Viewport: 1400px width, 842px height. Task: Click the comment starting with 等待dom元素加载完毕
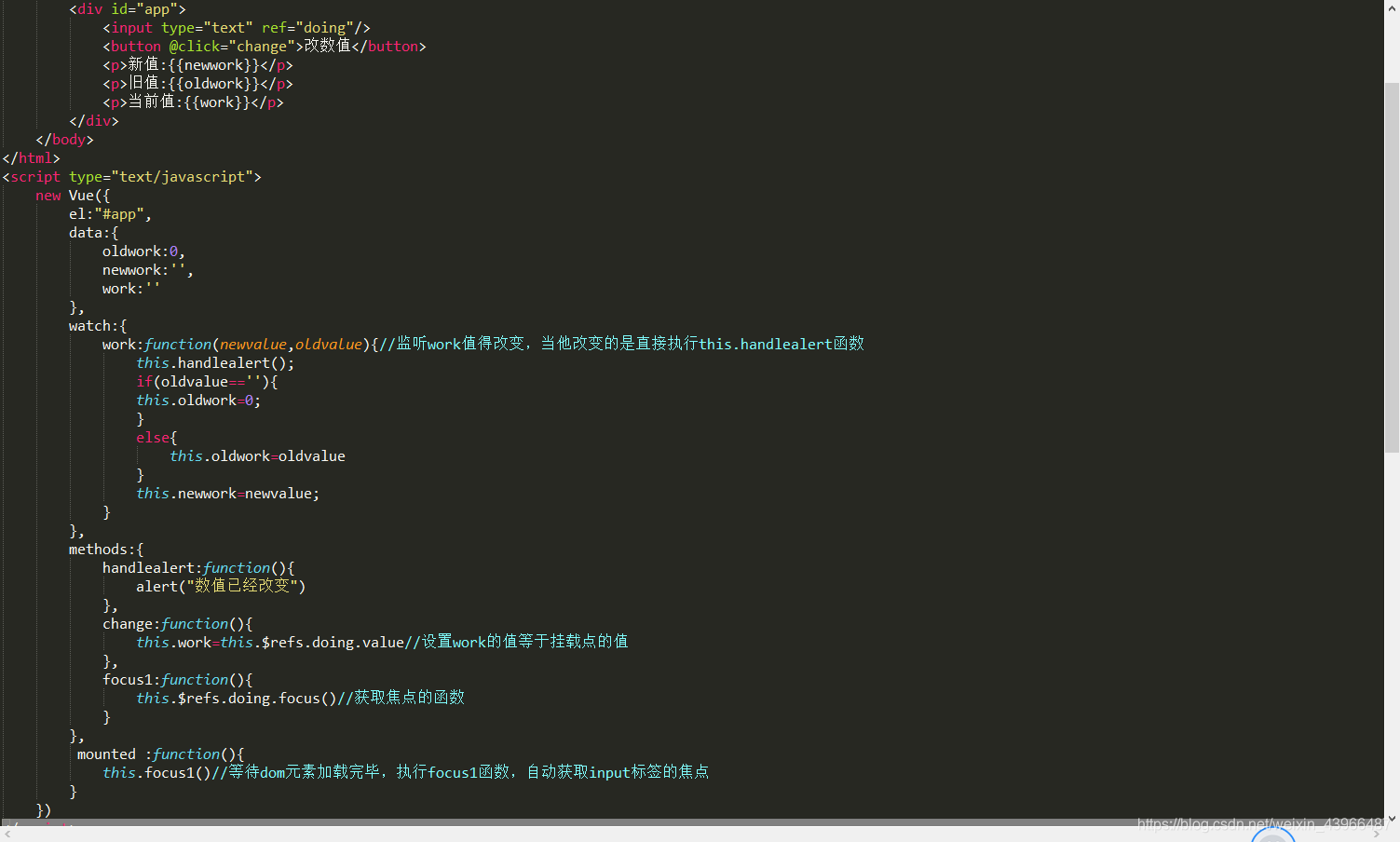tap(460, 772)
